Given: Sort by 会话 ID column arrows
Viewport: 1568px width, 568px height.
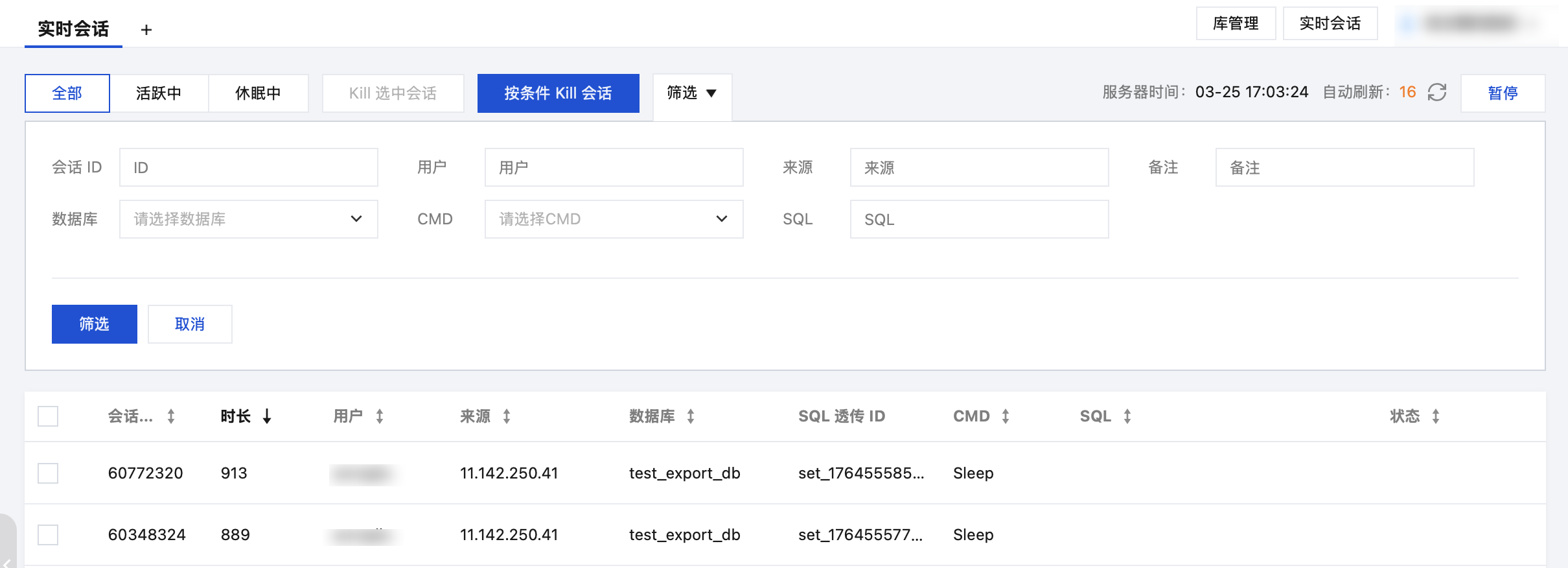Looking at the screenshot, I should click(x=171, y=416).
